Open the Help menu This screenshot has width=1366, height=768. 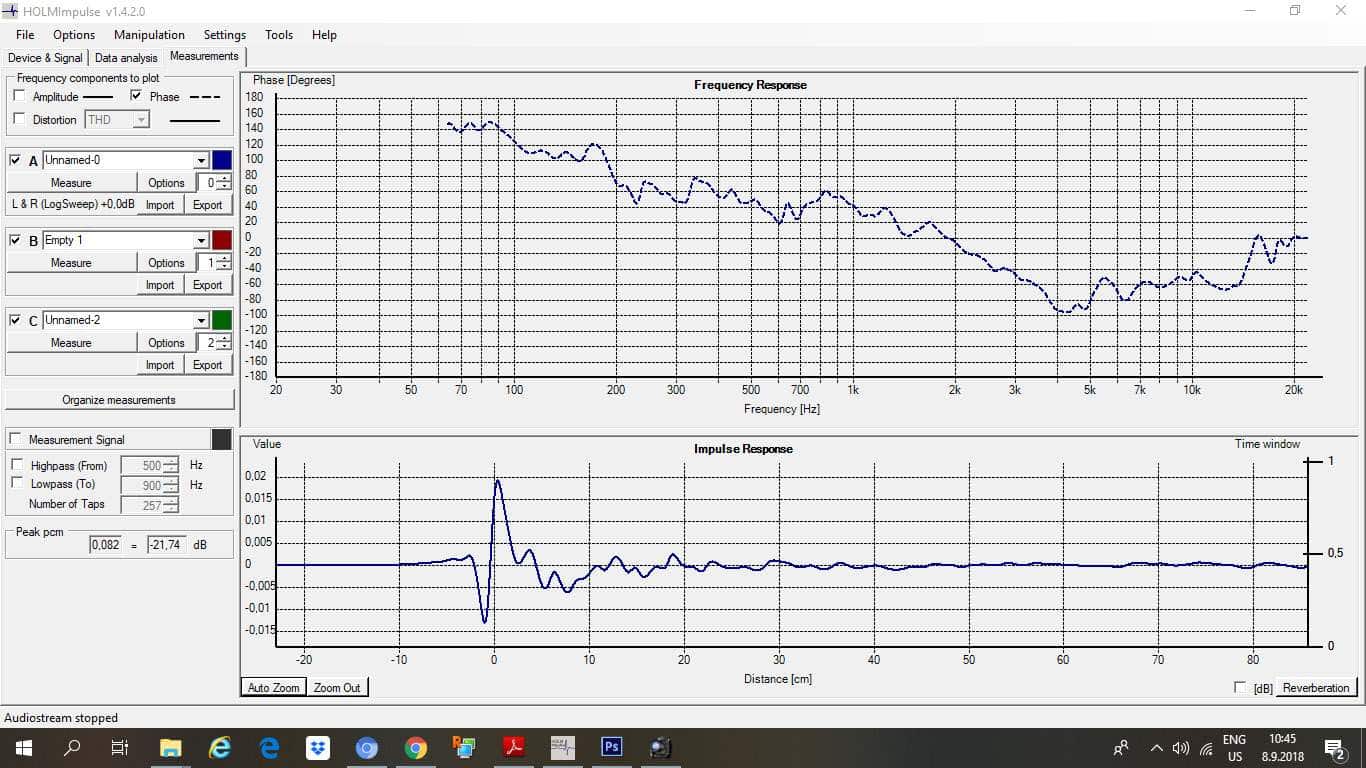324,34
